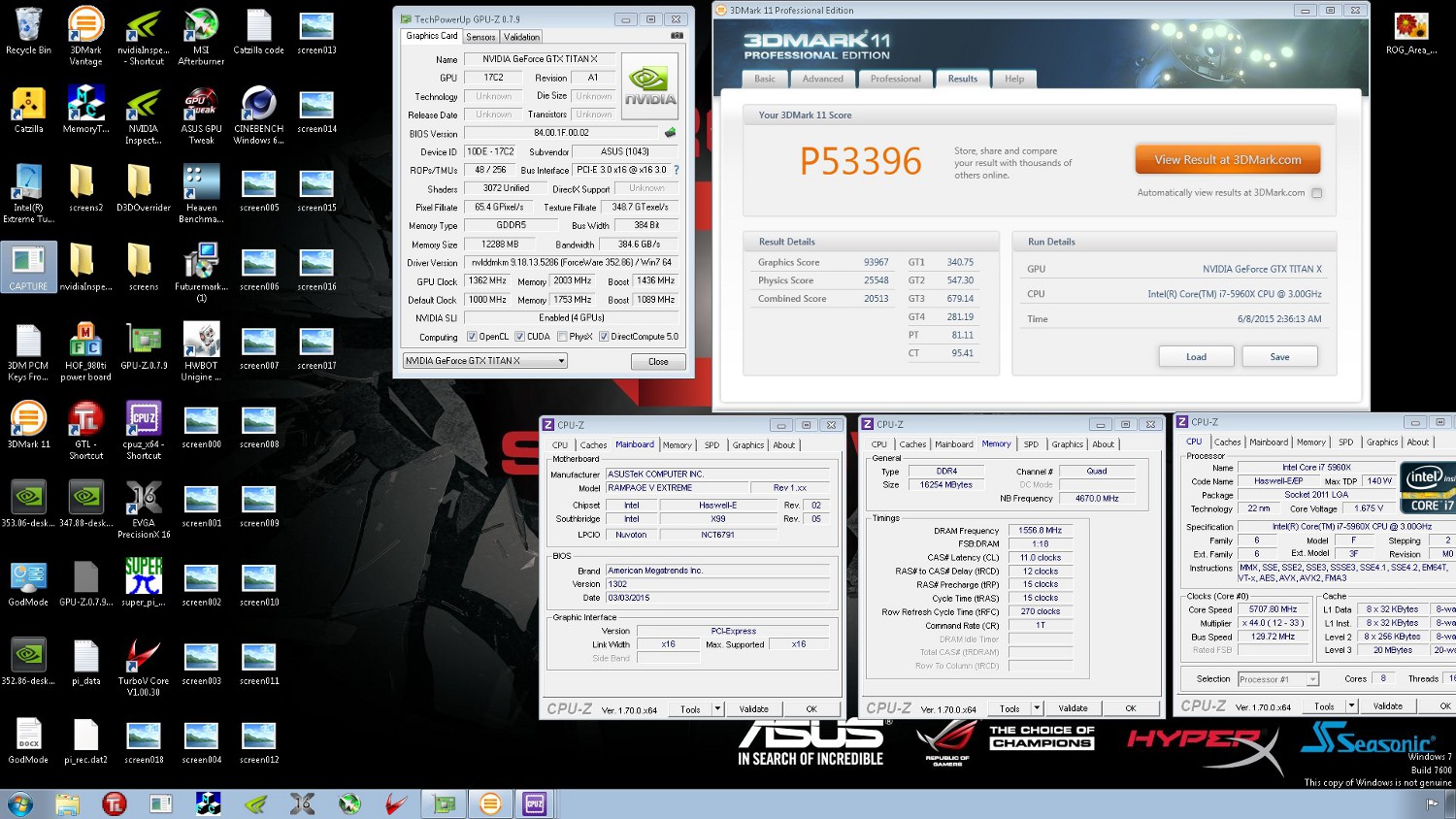The width and height of the screenshot is (1456, 819).
Task: Select the ROG_Area desktop icon
Action: 1411,32
